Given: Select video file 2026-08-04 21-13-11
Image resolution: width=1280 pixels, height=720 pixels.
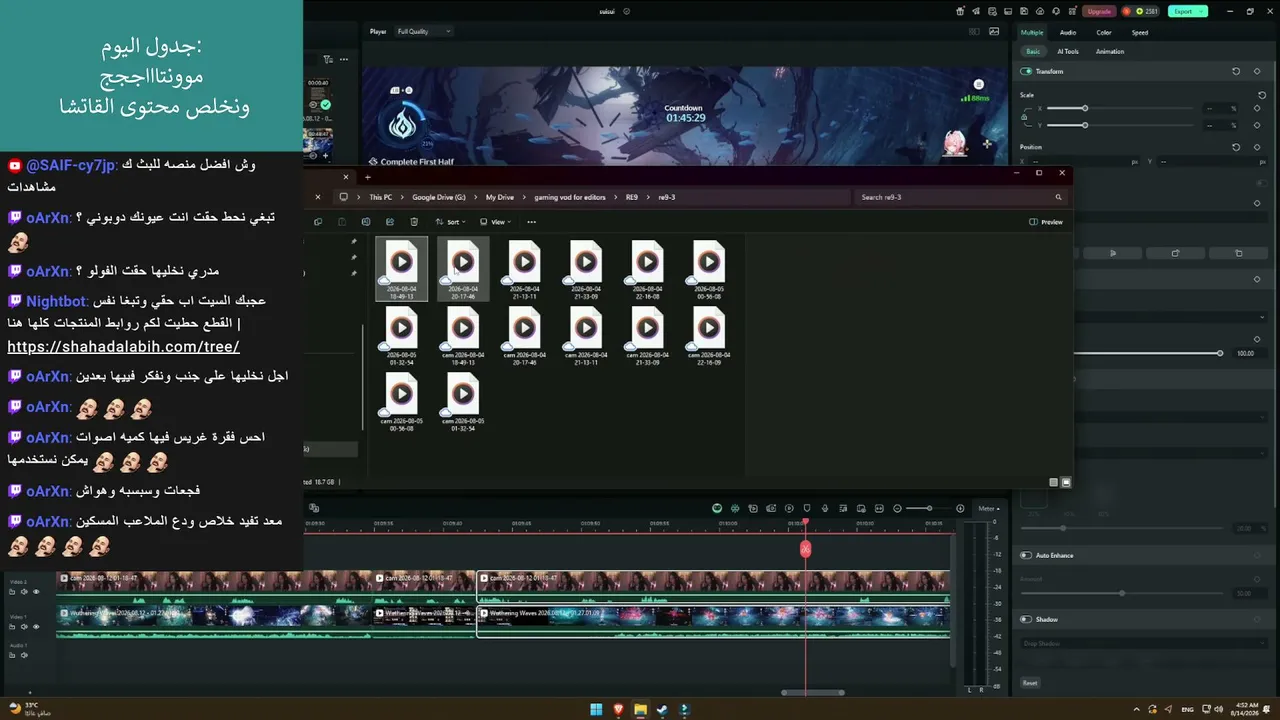Looking at the screenshot, I should coord(524,269).
